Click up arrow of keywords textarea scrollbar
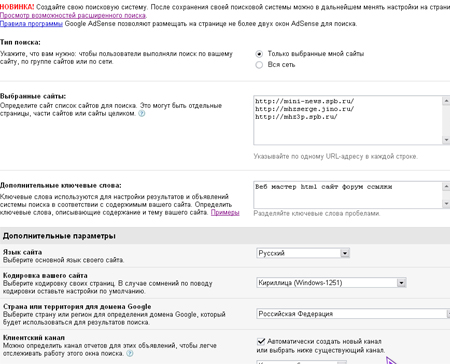 446,186
